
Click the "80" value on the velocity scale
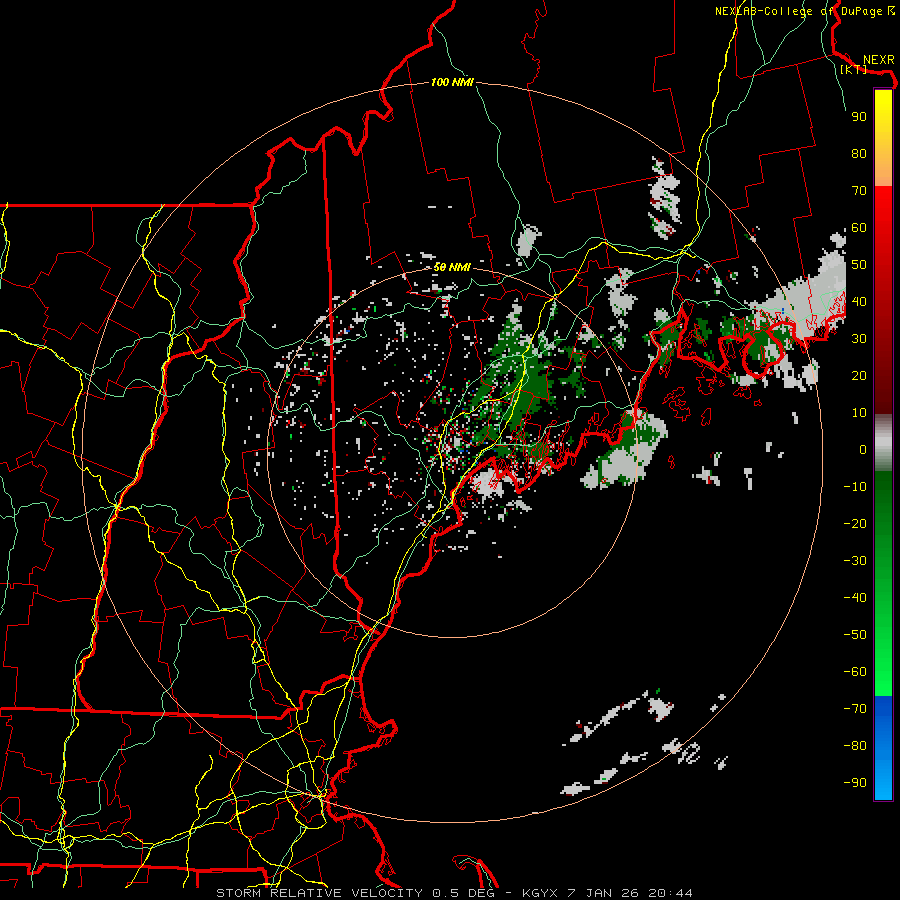[x=859, y=154]
